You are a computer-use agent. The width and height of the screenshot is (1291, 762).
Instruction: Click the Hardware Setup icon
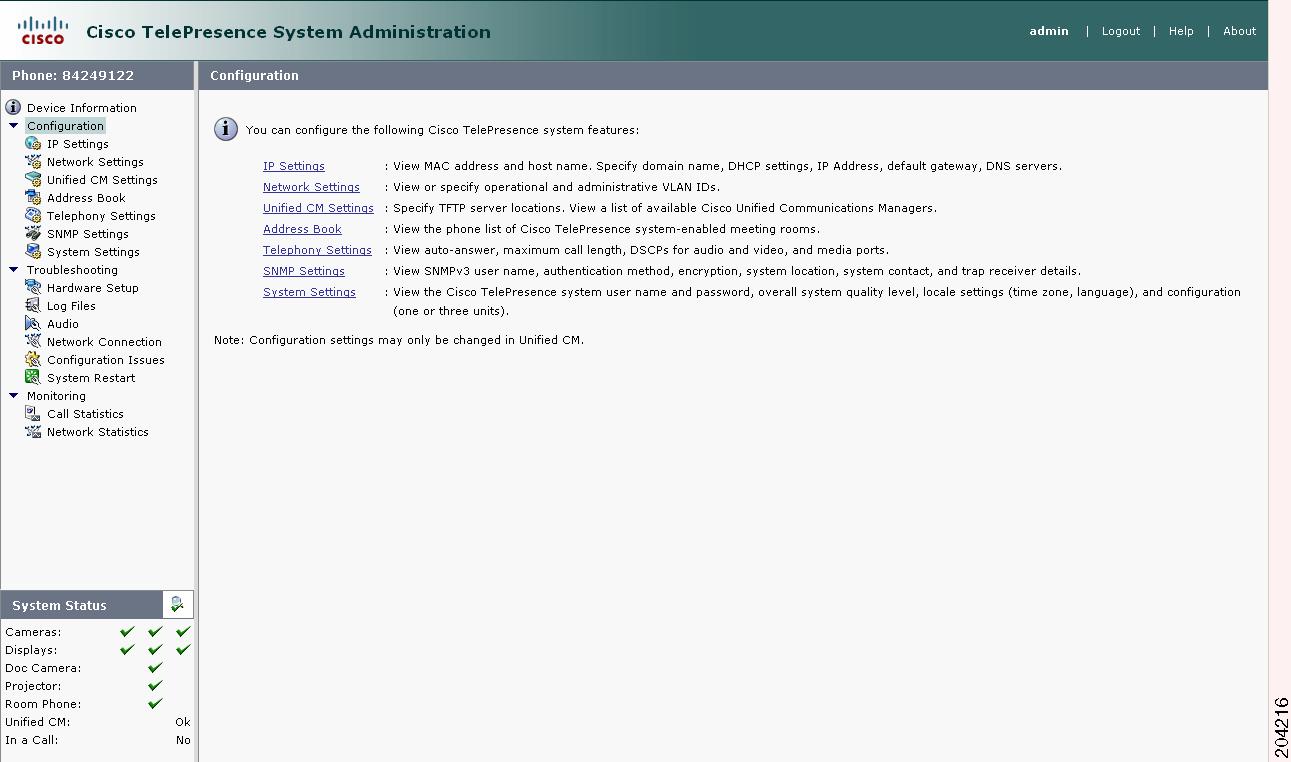tap(33, 287)
